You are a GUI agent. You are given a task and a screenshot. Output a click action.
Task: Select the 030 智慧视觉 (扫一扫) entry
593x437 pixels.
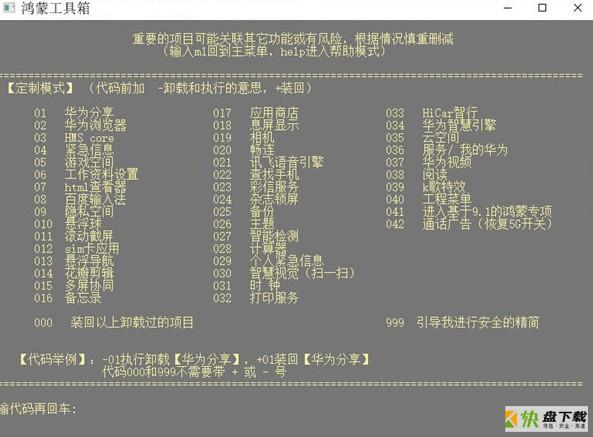coord(284,273)
